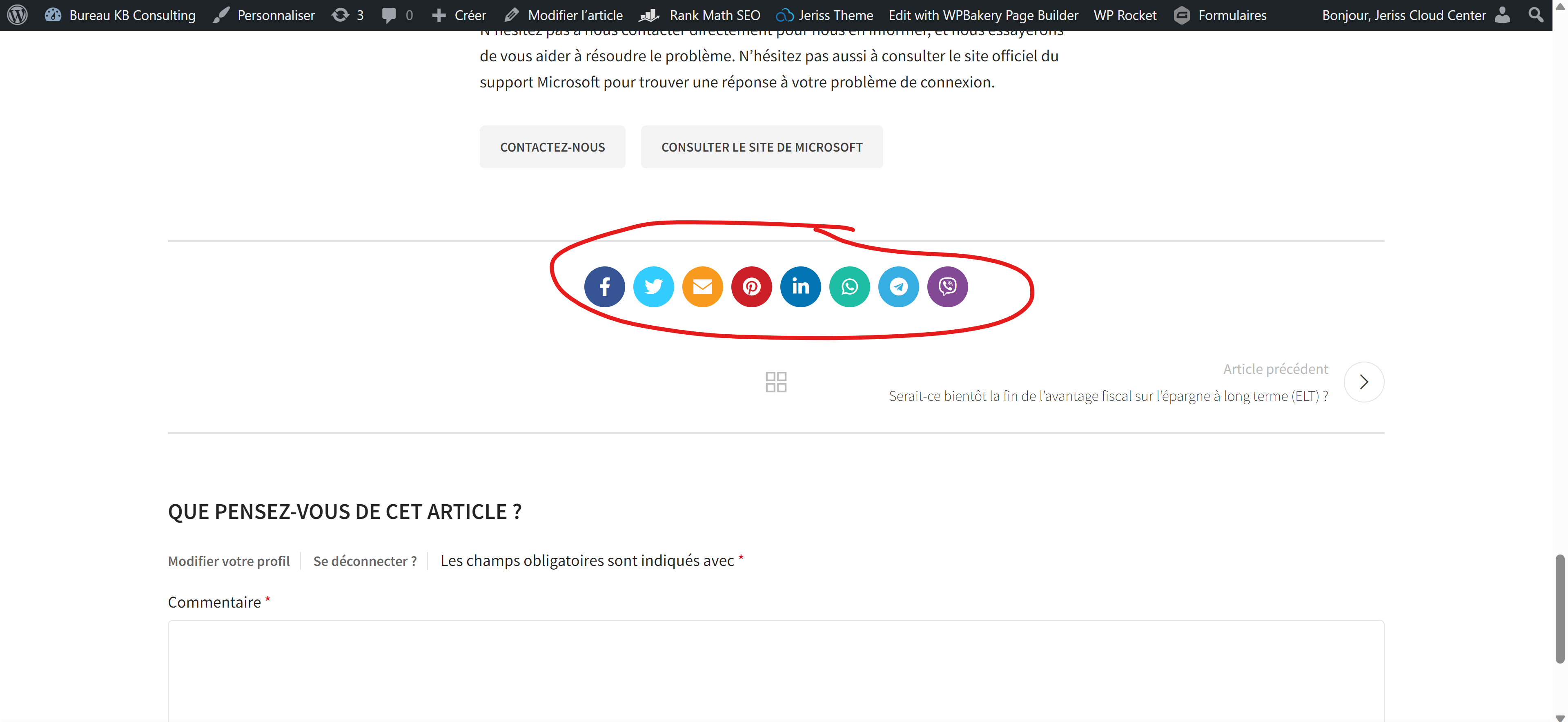Share article via email icon
The height and width of the screenshot is (722, 1568).
coord(702,287)
